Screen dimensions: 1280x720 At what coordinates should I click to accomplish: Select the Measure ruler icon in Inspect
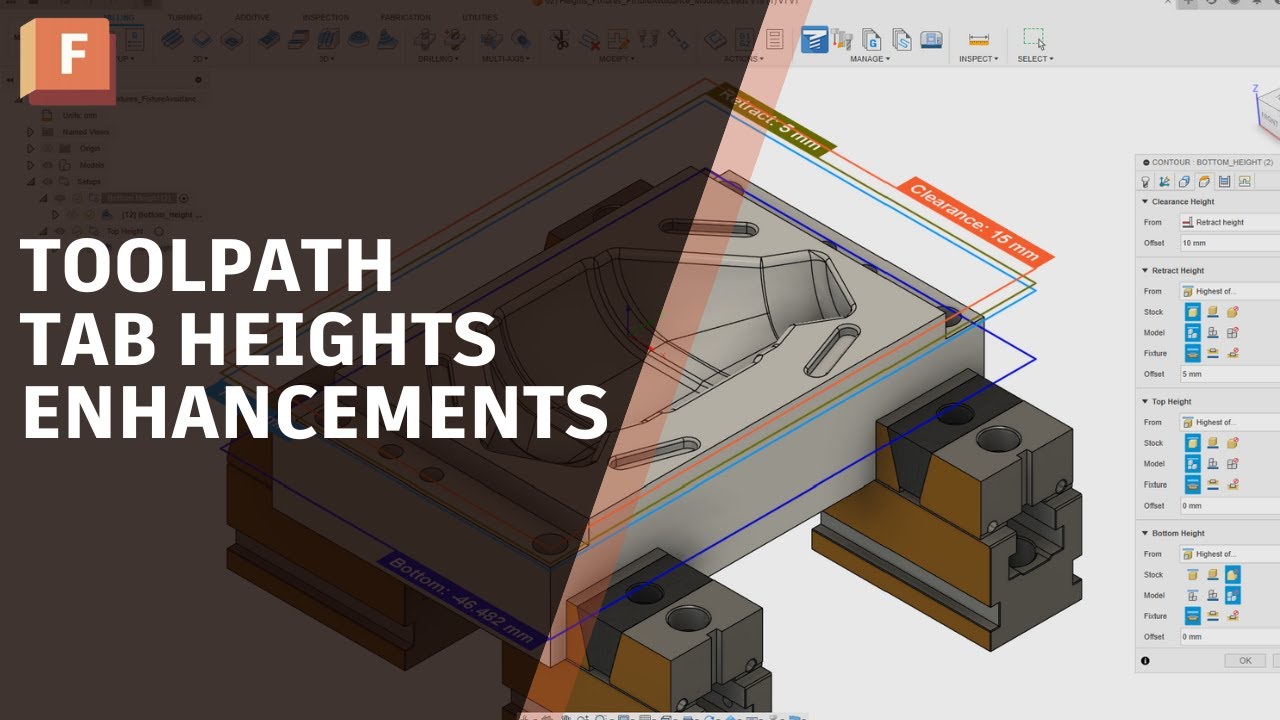[x=978, y=40]
